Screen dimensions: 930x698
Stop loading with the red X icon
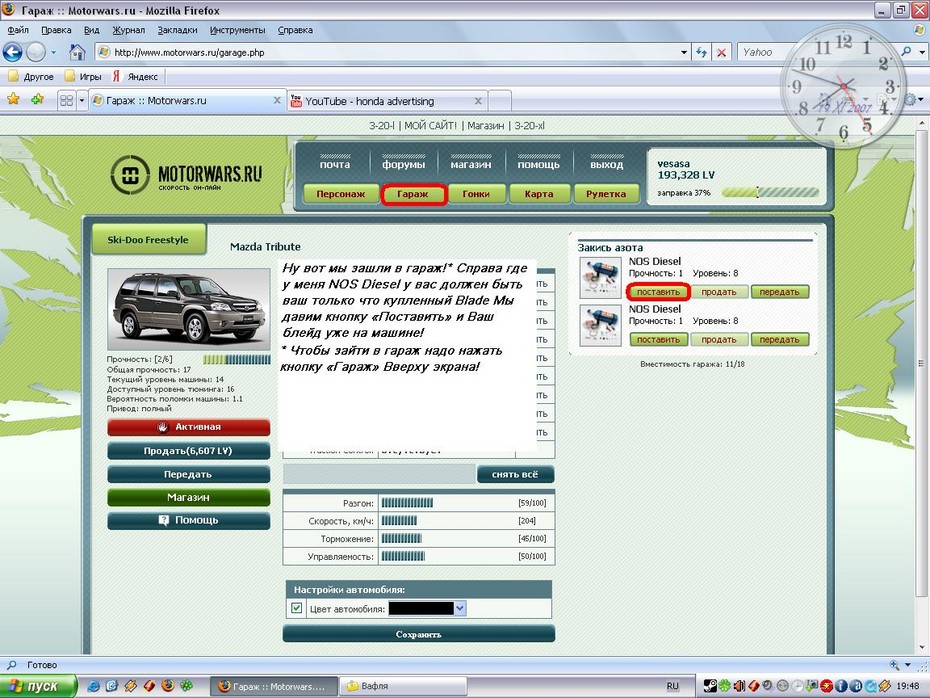point(721,52)
